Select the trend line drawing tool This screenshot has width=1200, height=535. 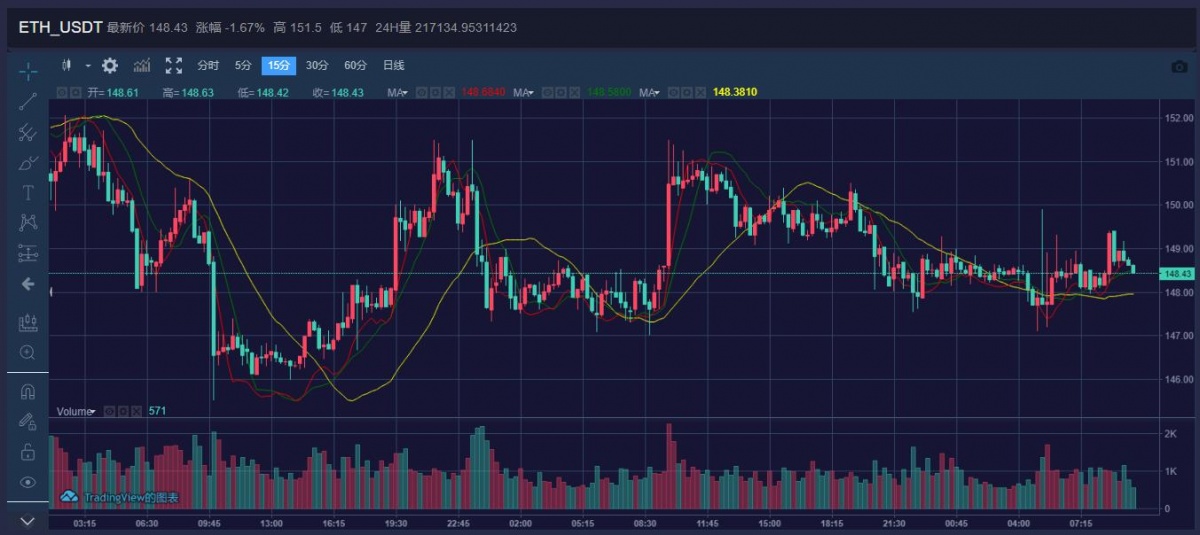click(x=28, y=100)
